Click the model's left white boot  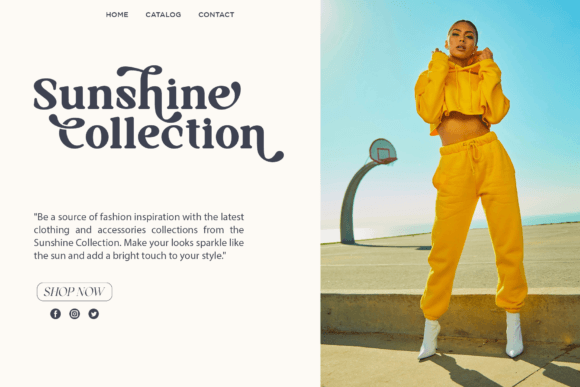coord(429,339)
